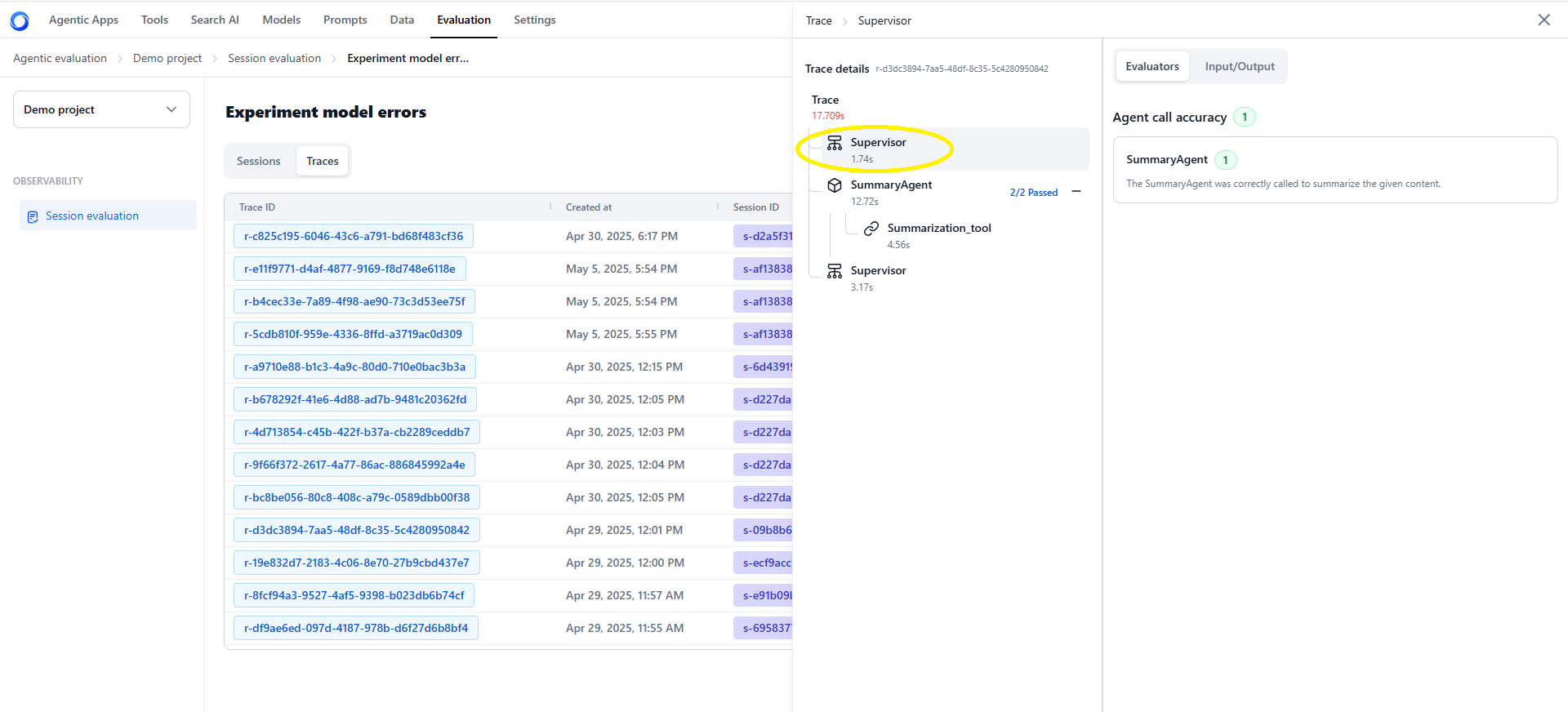Switch to the Sessions tab
The image size is (1568, 712).
[258, 161]
